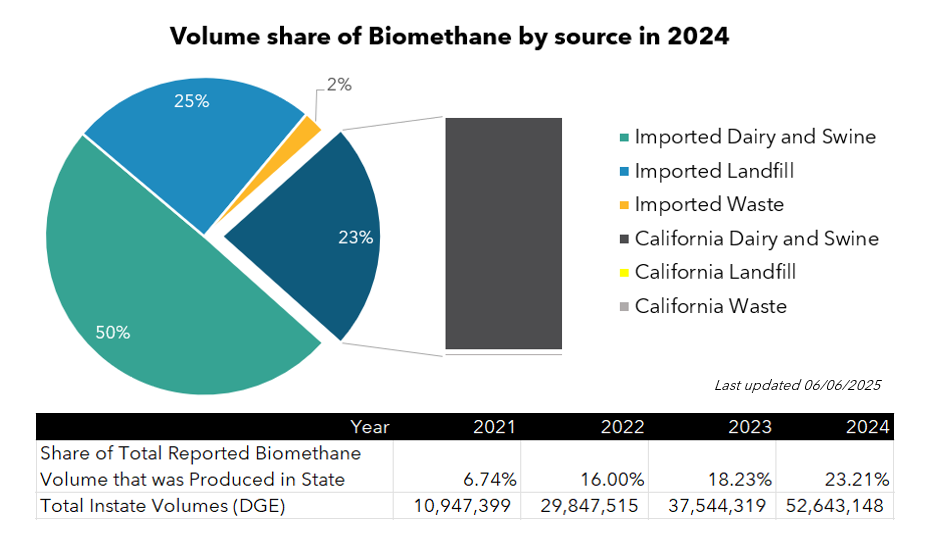The image size is (929, 544).
Task: Click the blue Imported Landfill legend swatch
Action: coord(624,172)
